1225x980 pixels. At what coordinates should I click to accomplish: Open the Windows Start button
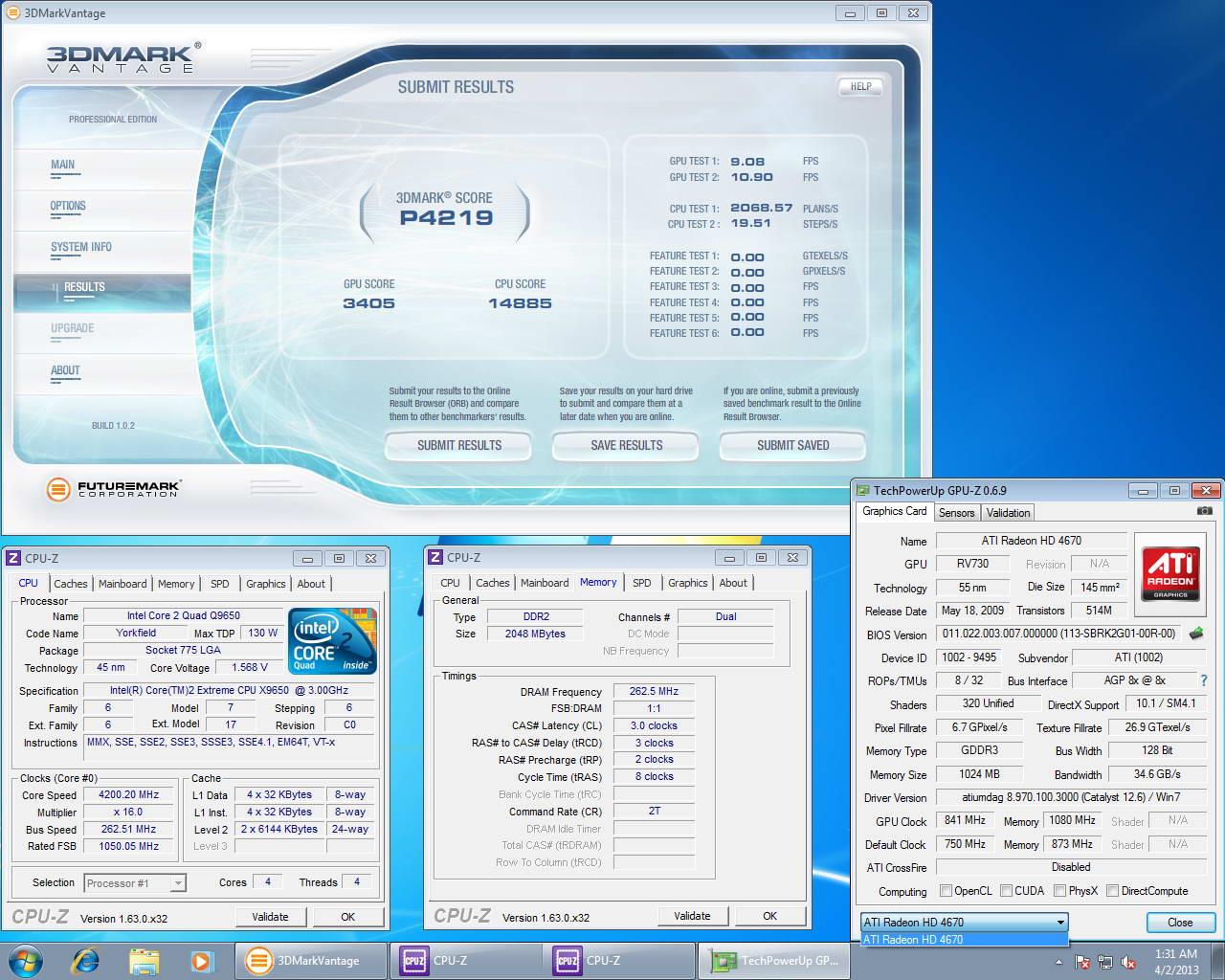tap(26, 961)
